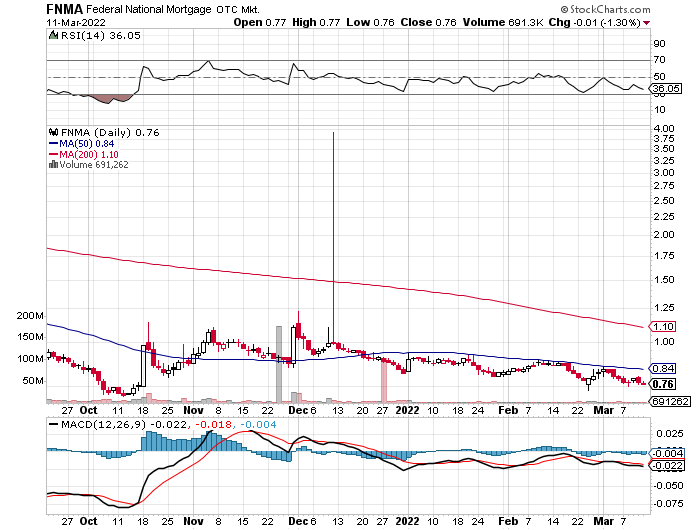700x530 pixels.
Task: Click the last price tag 0.76
Action: 663,384
